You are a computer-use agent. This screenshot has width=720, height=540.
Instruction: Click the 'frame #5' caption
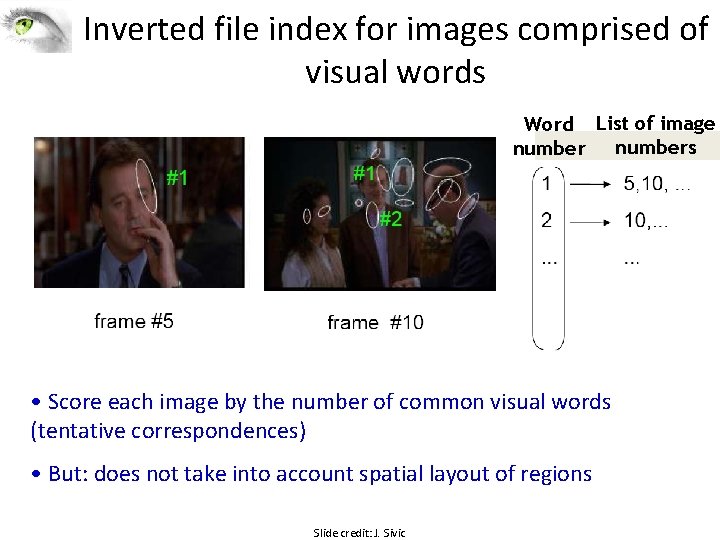coord(134,321)
